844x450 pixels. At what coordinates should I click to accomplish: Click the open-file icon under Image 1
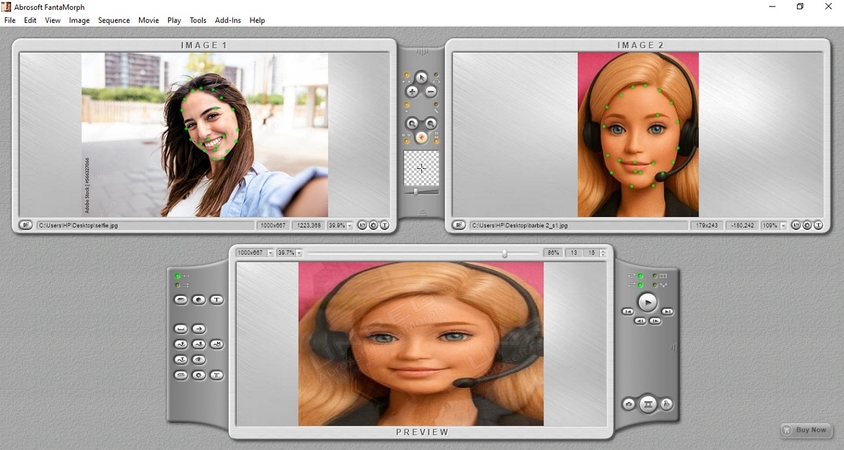point(25,225)
